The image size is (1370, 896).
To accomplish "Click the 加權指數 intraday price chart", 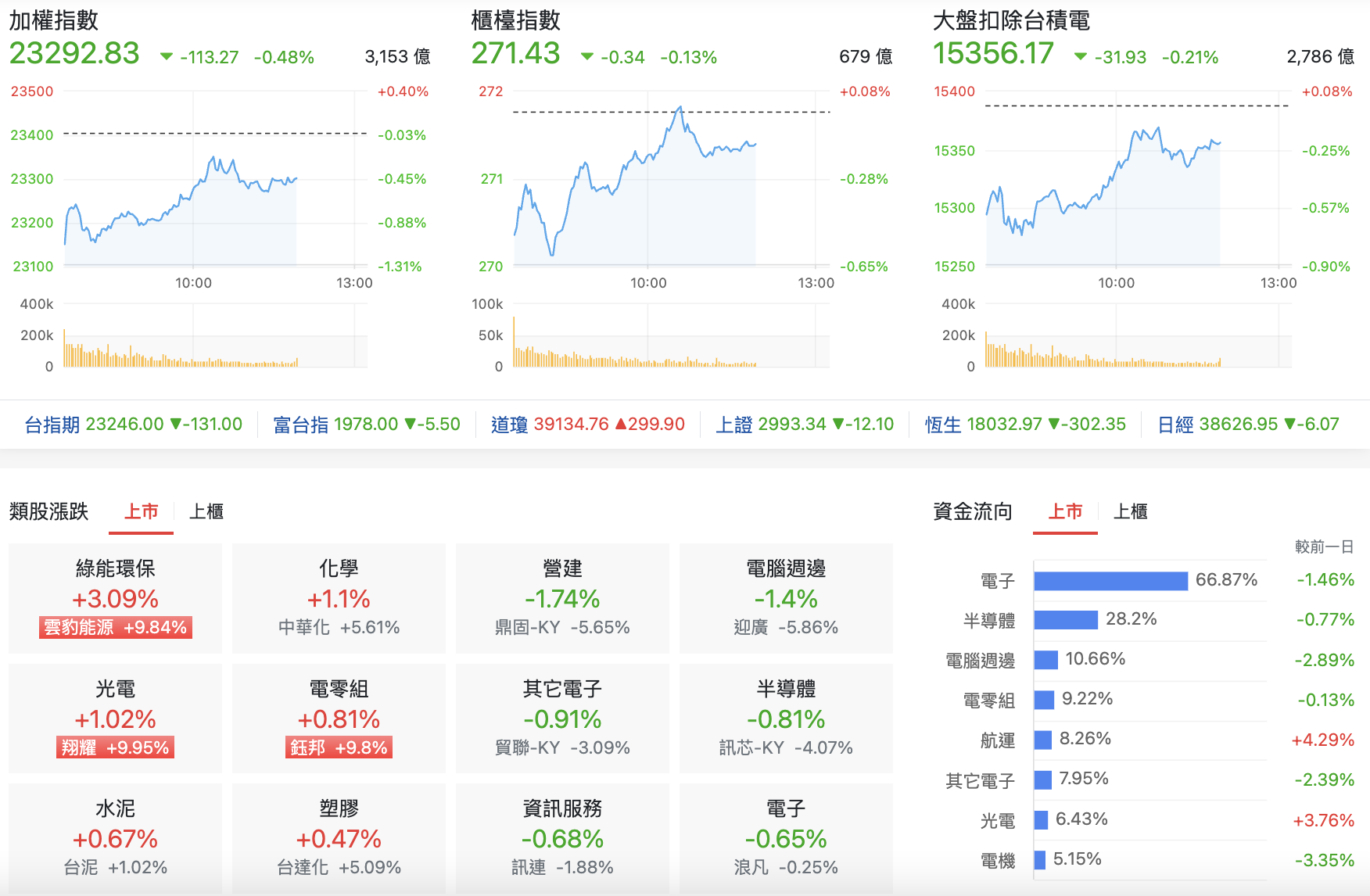I will click(x=215, y=179).
